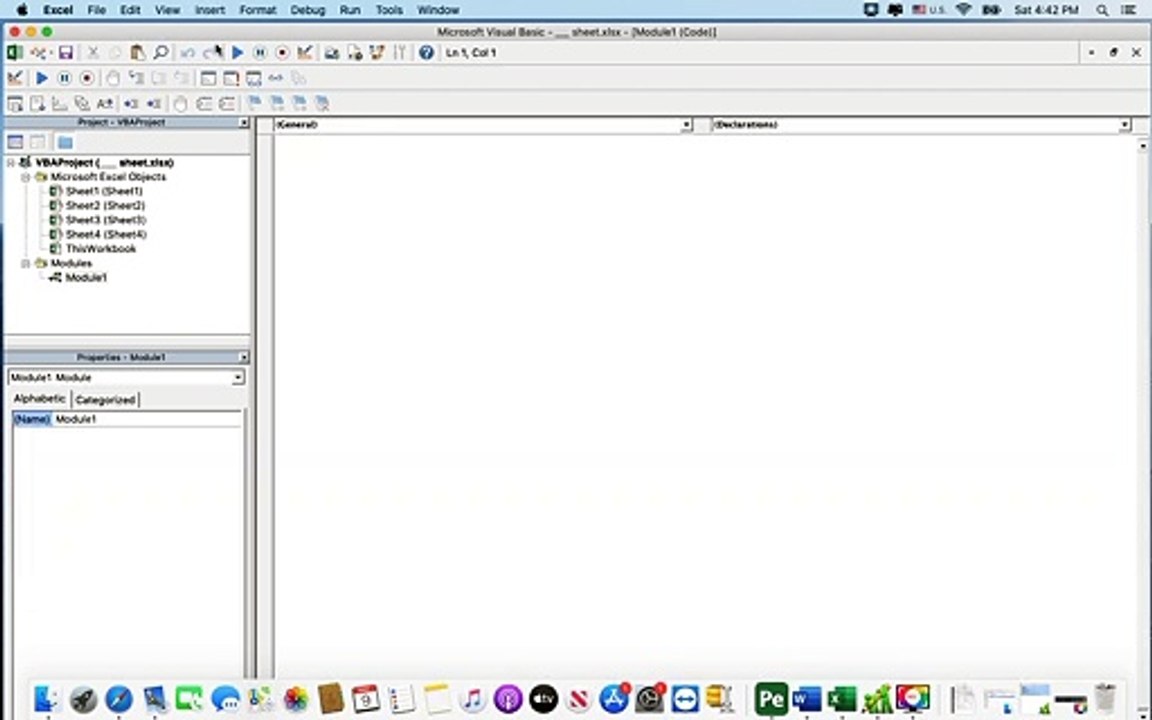Image resolution: width=1152 pixels, height=720 pixels.
Task: Click the Outdent icon in Edit toolbar
Action: (154, 104)
